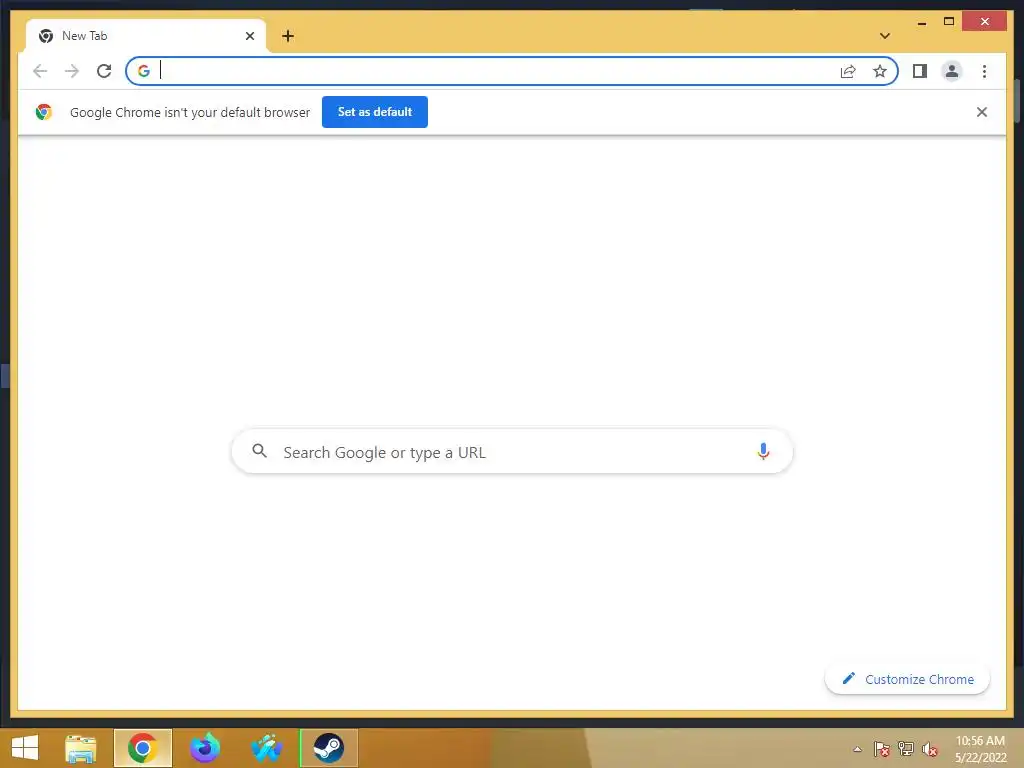1024x768 pixels.
Task: Minimize the Chrome window
Action: (921, 22)
